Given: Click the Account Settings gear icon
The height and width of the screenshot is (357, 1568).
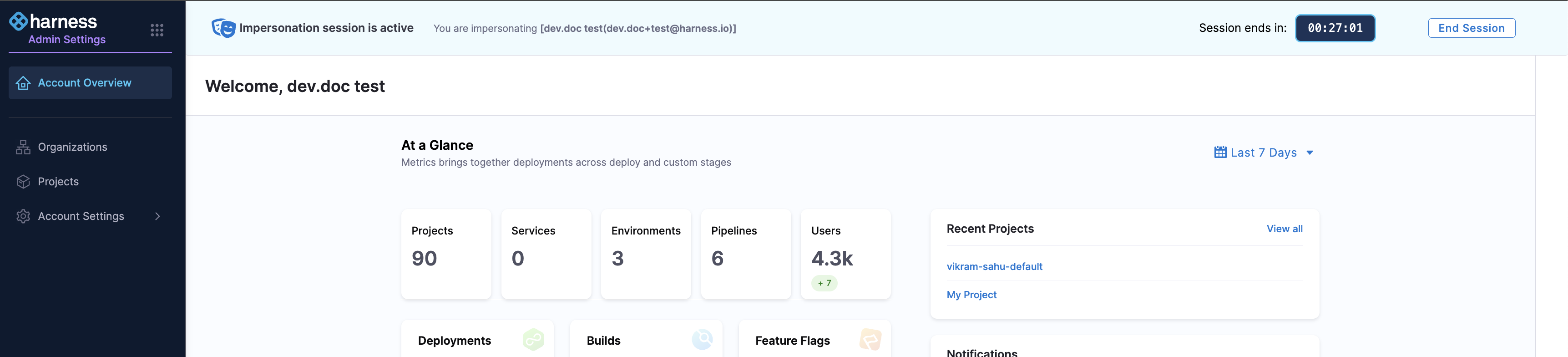Looking at the screenshot, I should [x=23, y=217].
